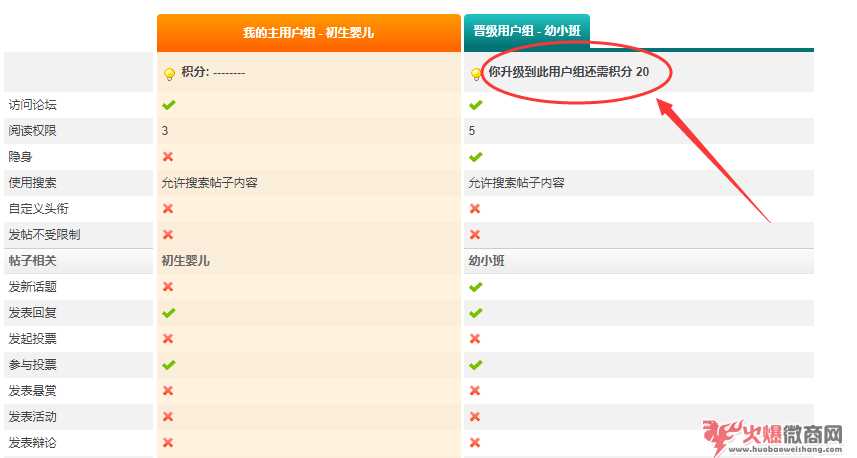
Task: Click the red cross for 自定义头衔 in the 幼小班 column
Action: point(475,209)
